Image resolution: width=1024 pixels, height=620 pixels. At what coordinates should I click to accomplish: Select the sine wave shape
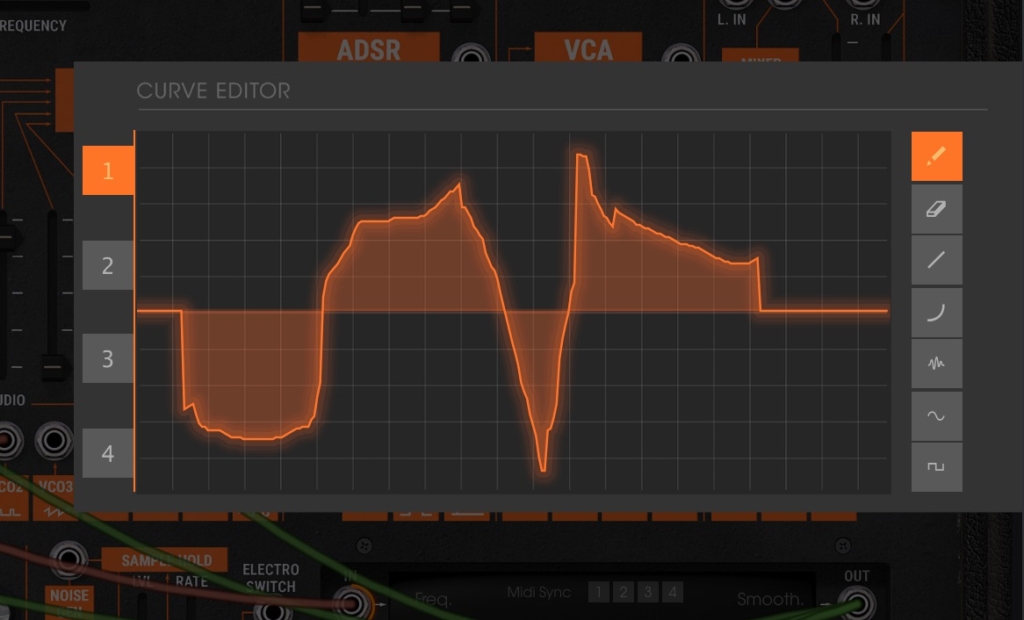pos(936,416)
